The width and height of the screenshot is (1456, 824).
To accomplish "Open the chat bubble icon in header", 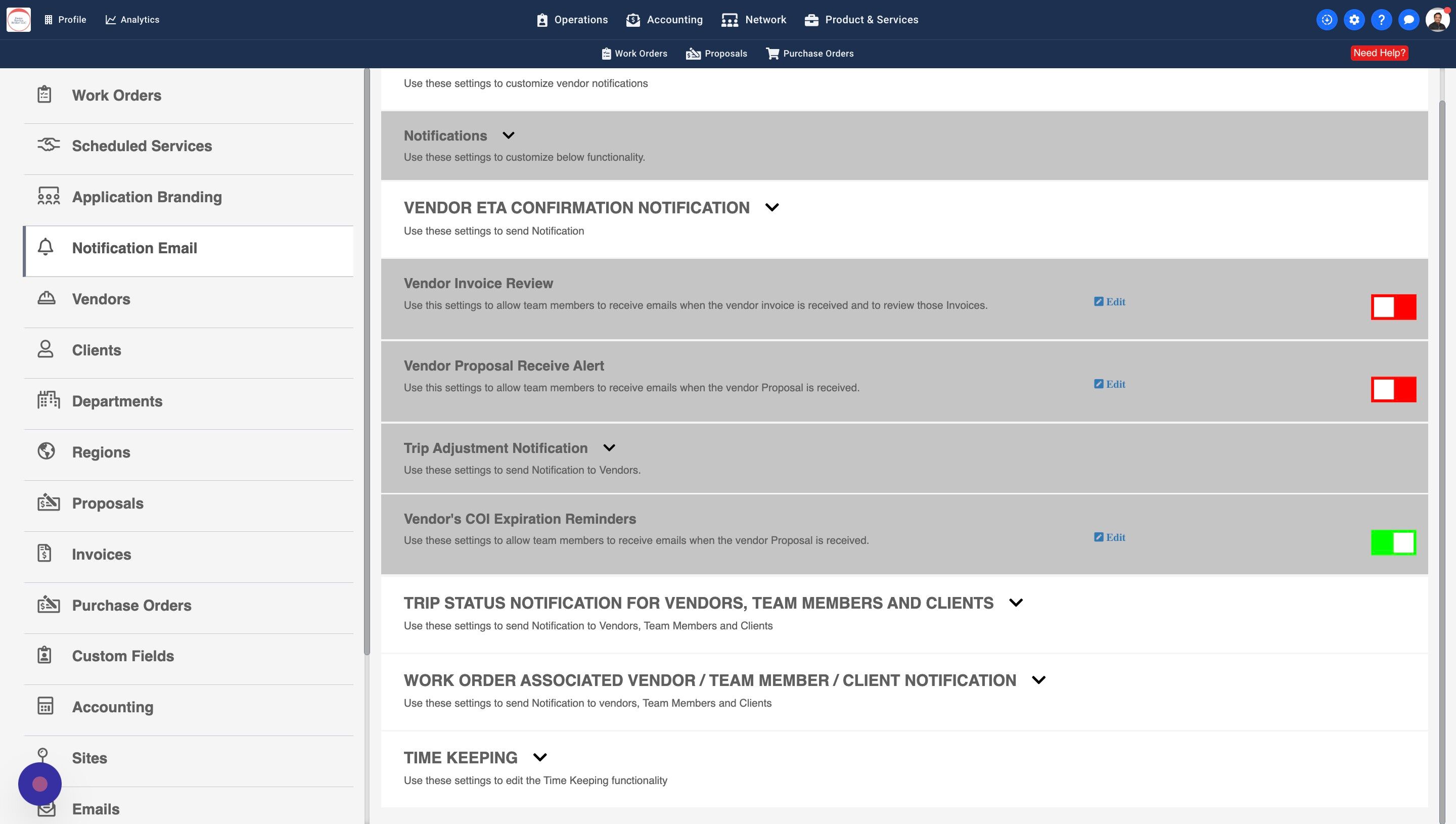I will click(x=1408, y=20).
